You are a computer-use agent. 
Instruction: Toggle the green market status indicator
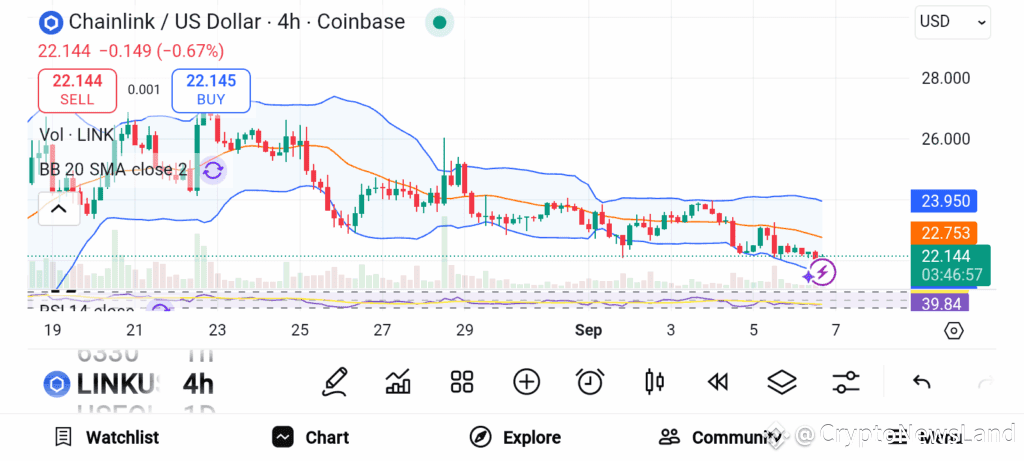click(440, 23)
